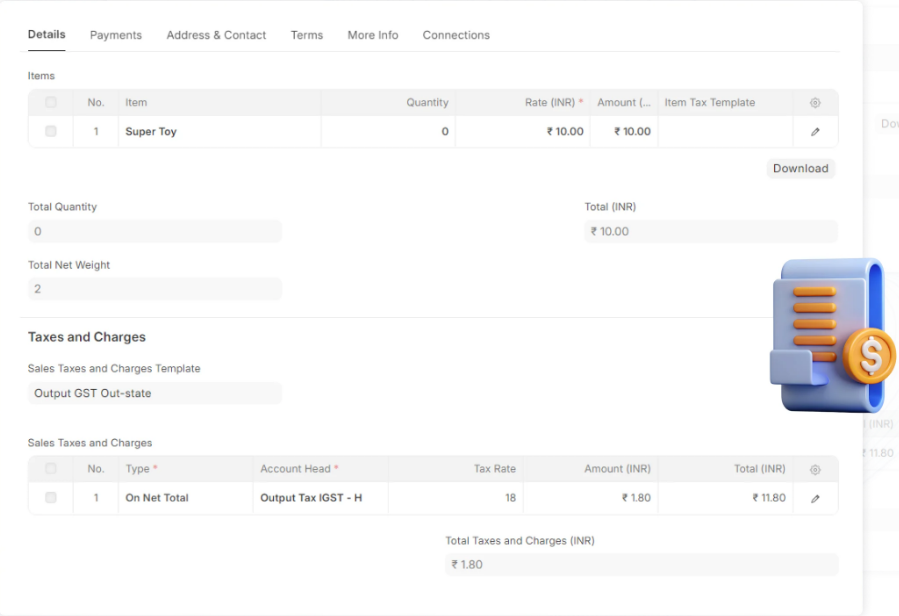Viewport: 899px width, 616px height.
Task: Open Output Tax IGST account head cell
Action: coord(320,498)
